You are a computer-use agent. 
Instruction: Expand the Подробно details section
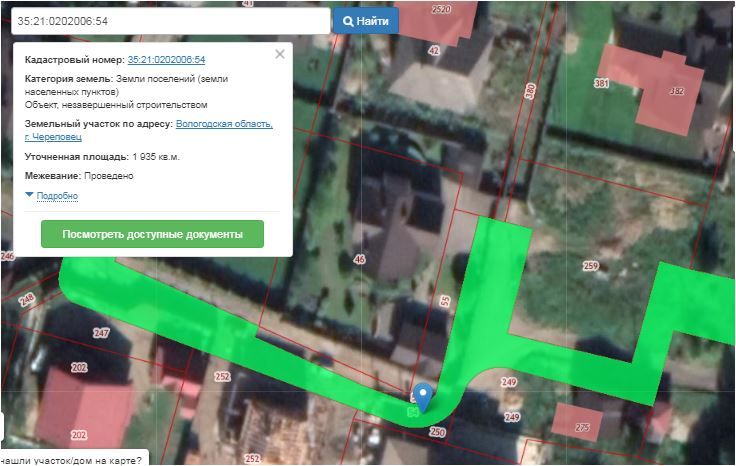pyautogui.click(x=57, y=196)
